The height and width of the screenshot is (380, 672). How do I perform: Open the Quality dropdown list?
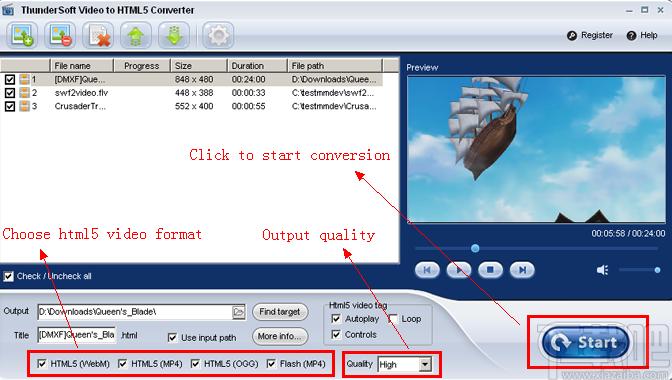[x=425, y=365]
